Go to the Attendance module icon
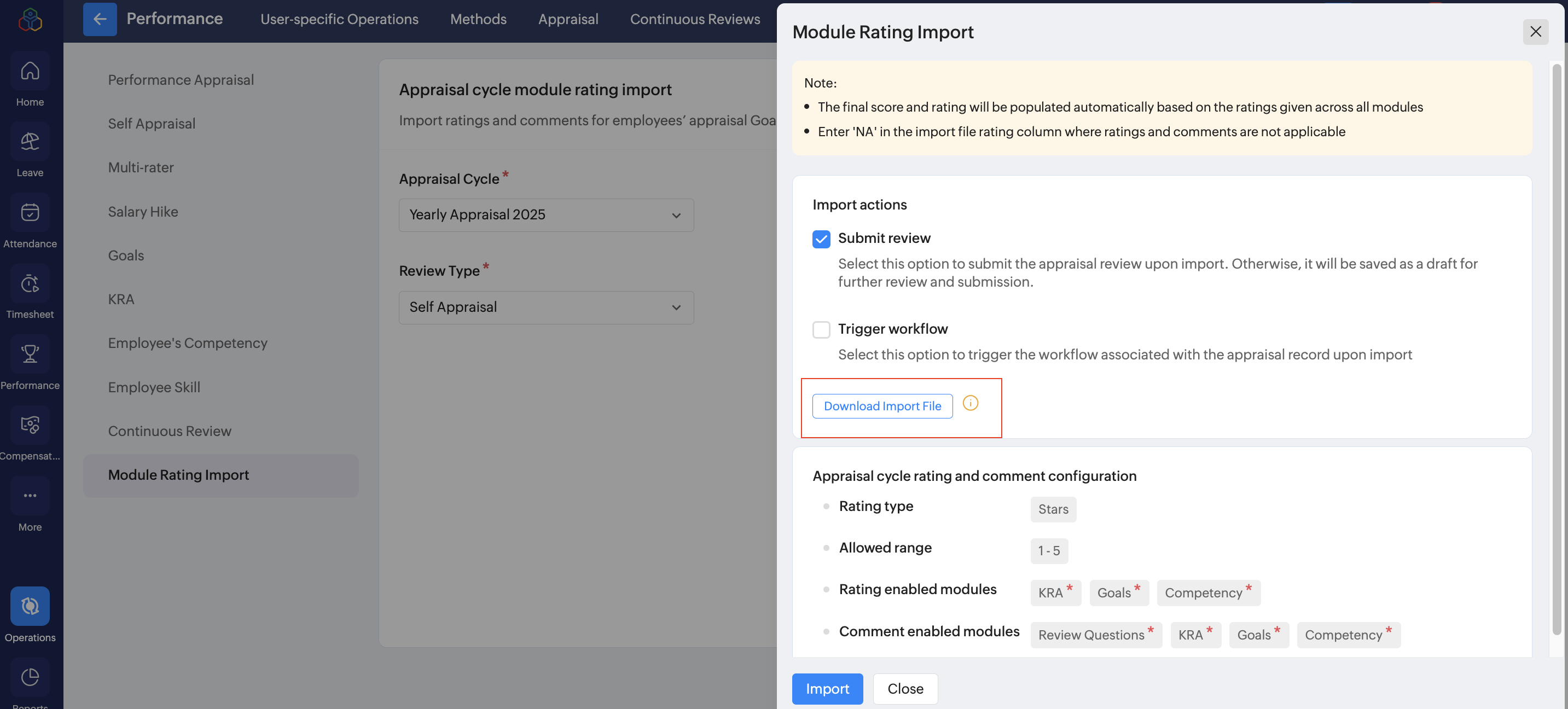Screen dimensions: 1568x709 30,212
